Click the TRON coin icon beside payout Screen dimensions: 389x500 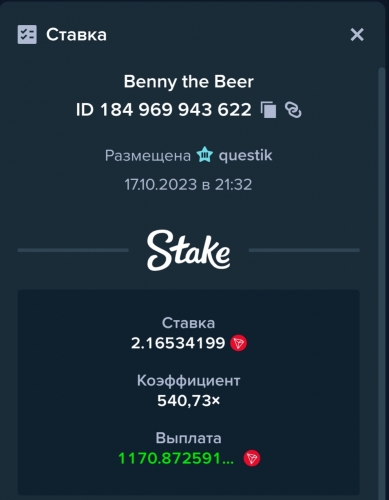252,458
